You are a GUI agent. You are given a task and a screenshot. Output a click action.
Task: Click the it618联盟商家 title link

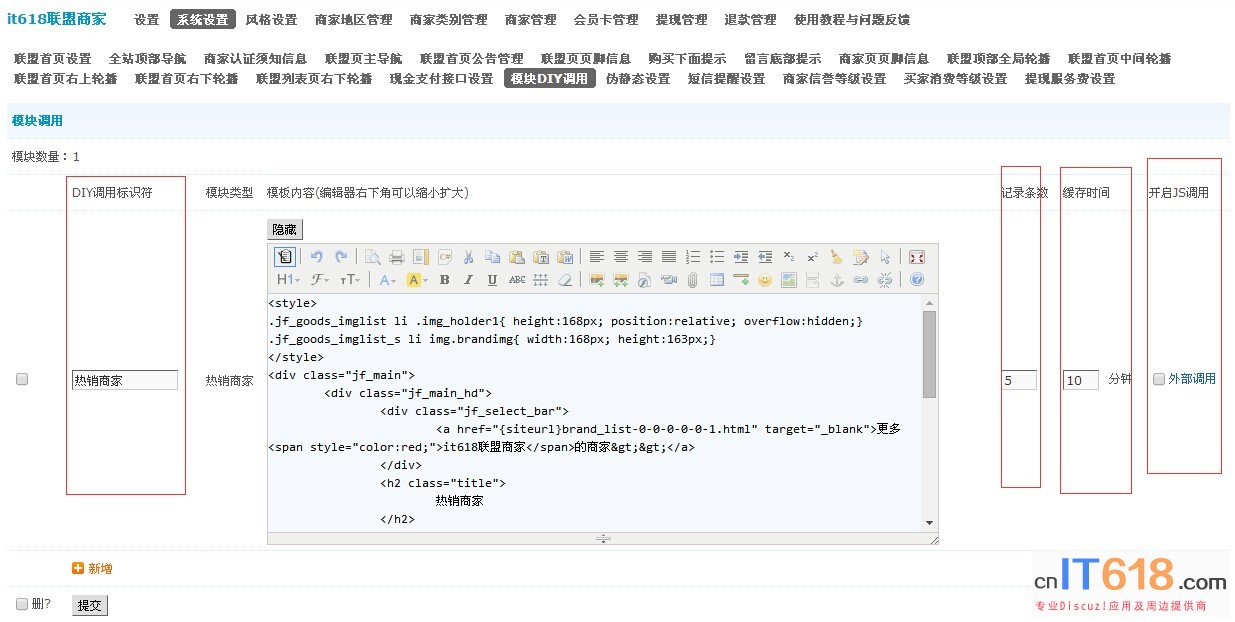point(56,19)
